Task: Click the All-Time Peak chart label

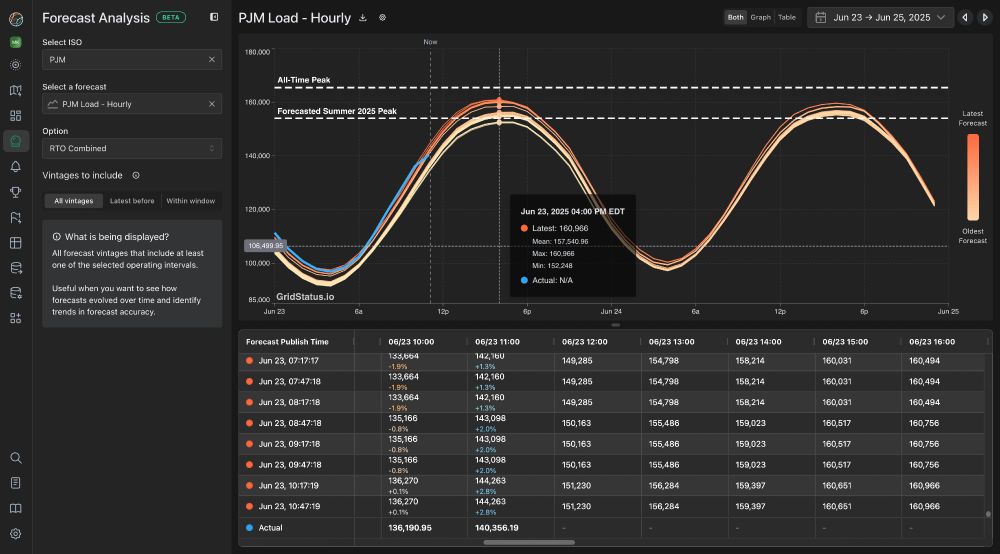Action: click(x=304, y=80)
